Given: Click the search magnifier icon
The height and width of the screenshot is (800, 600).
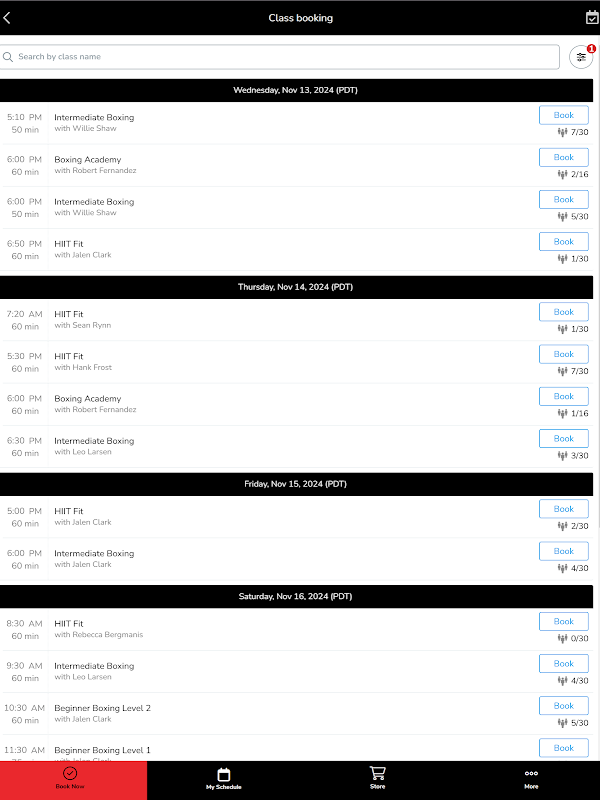Looking at the screenshot, I should tap(9, 57).
